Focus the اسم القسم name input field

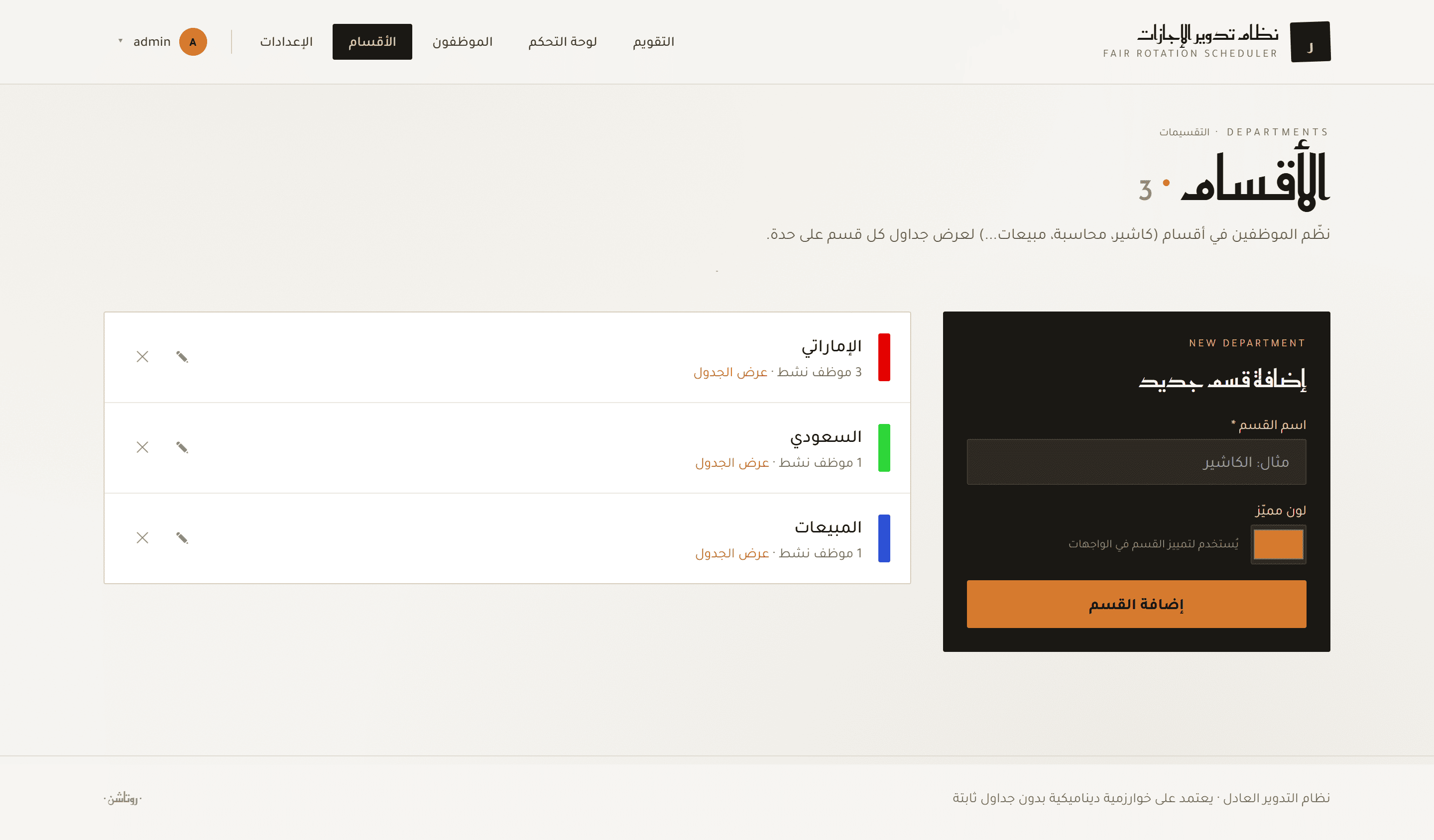[x=1136, y=462]
